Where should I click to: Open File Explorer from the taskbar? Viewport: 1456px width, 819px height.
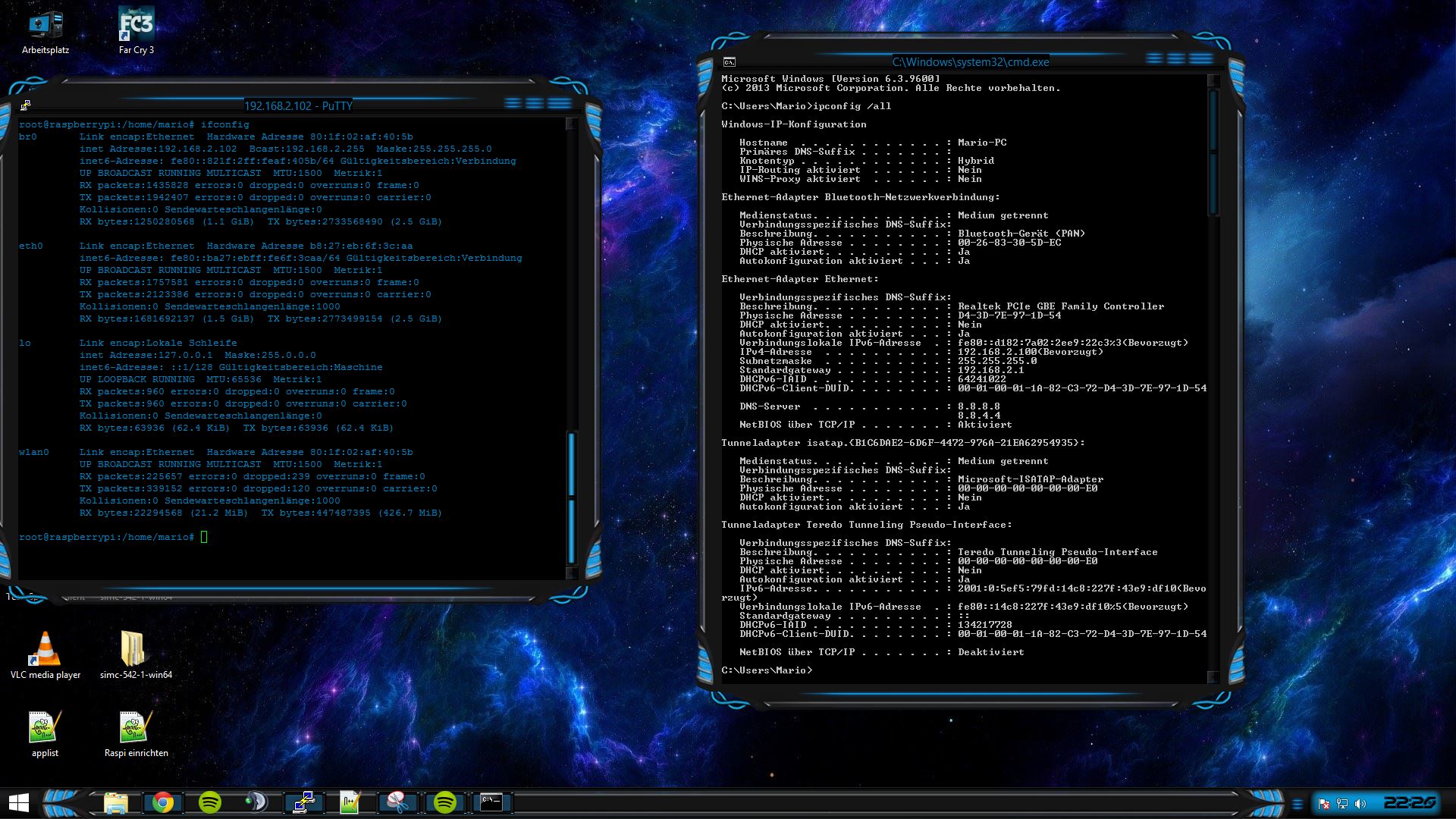coord(116,802)
